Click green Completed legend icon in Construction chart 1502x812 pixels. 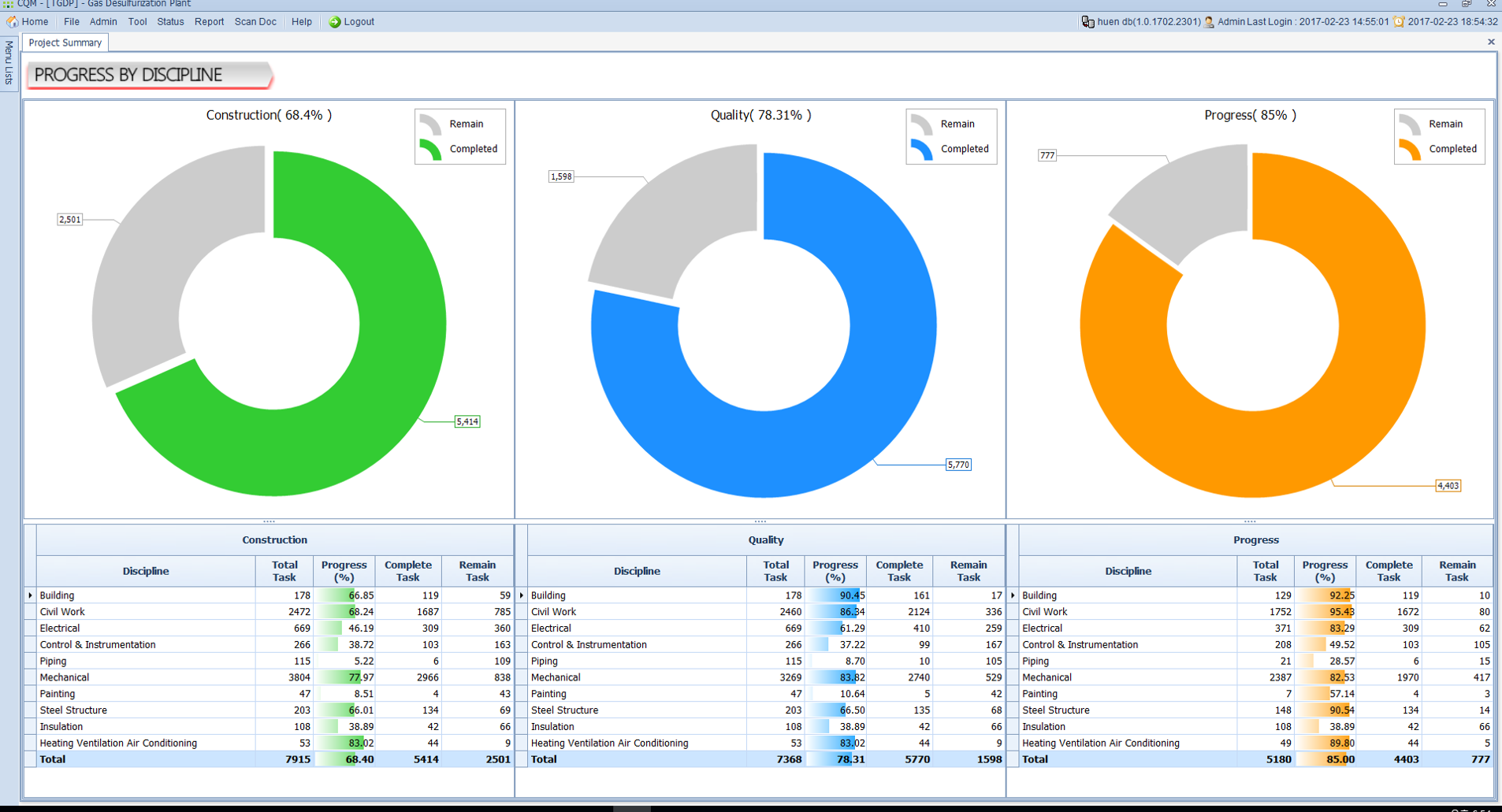pyautogui.click(x=430, y=149)
